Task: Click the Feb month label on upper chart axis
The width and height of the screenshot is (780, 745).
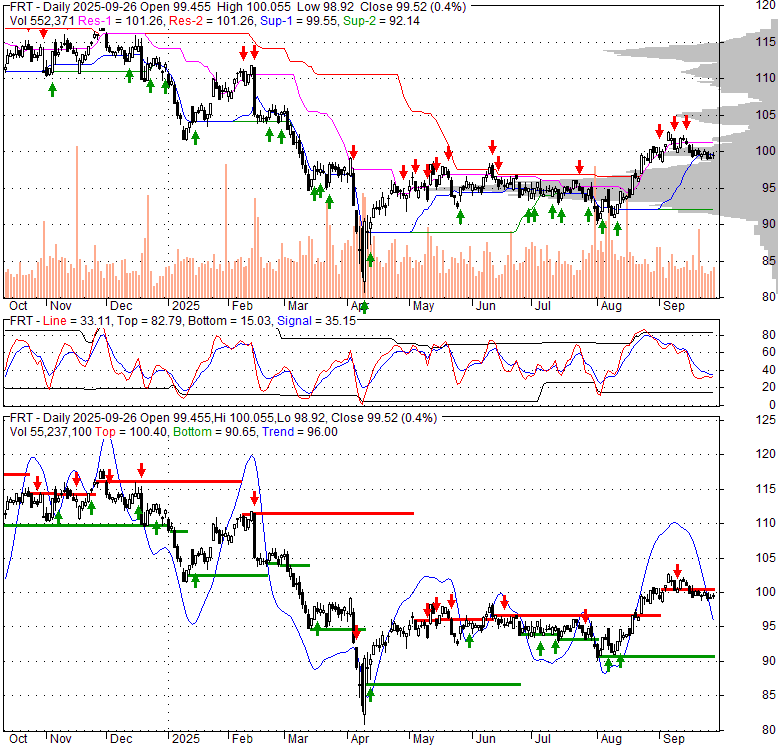Action: tap(242, 305)
